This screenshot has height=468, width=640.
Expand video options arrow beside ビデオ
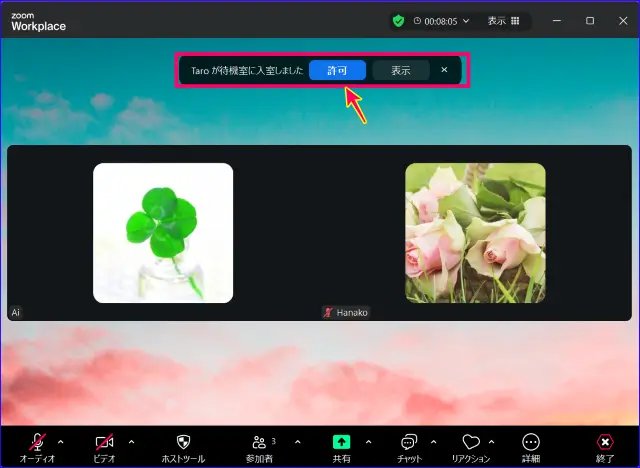coord(131,441)
